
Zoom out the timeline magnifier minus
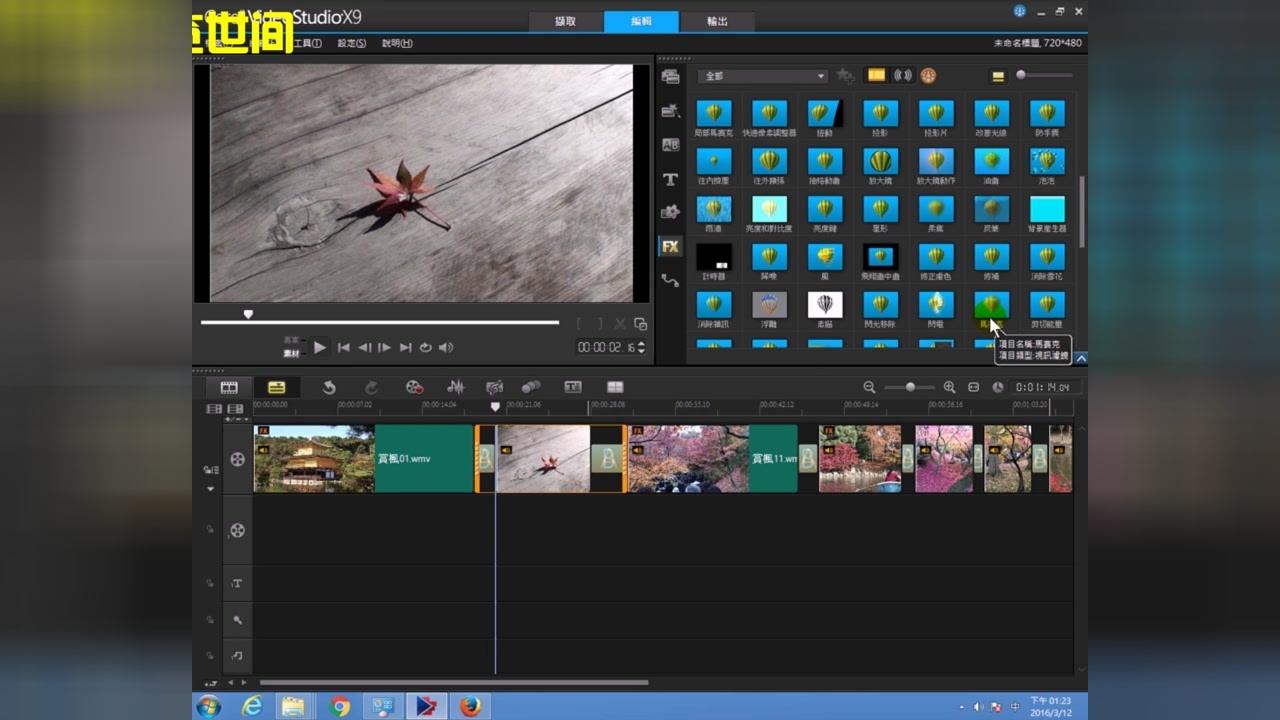[869, 387]
